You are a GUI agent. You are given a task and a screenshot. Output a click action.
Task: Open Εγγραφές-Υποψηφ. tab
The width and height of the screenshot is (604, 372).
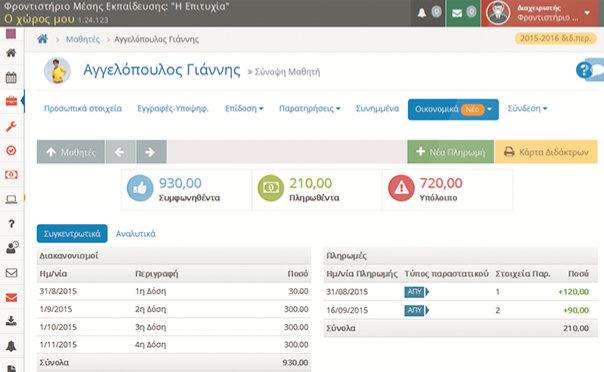pyautogui.click(x=173, y=109)
